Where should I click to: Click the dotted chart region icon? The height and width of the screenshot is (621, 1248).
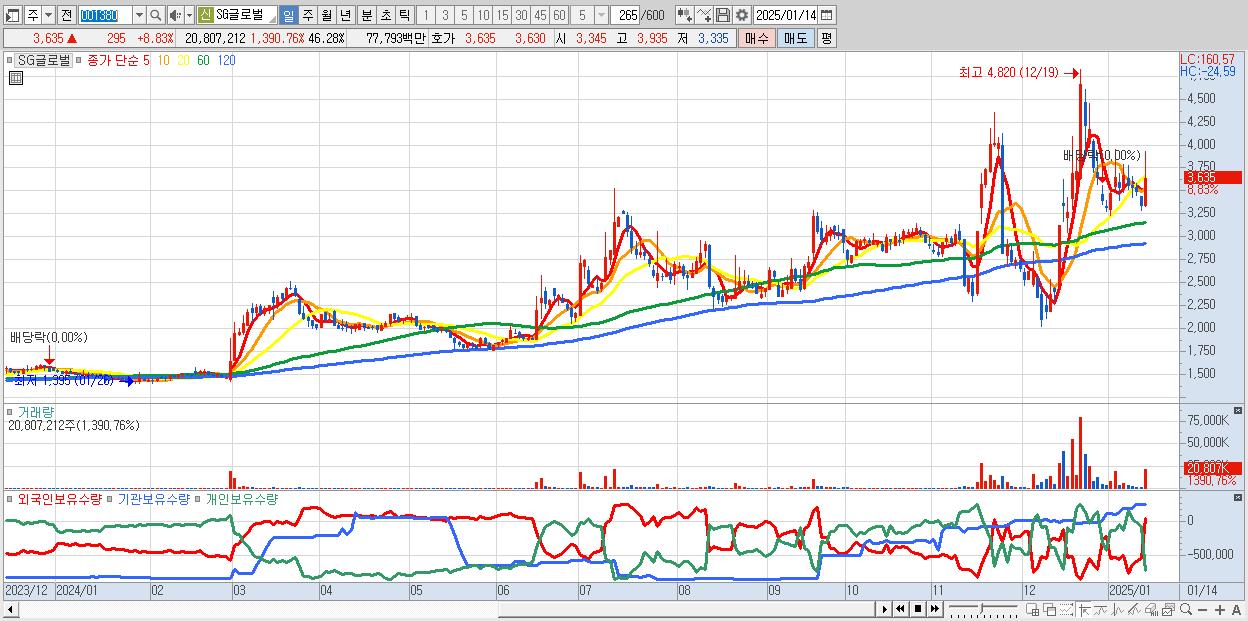(1067, 609)
